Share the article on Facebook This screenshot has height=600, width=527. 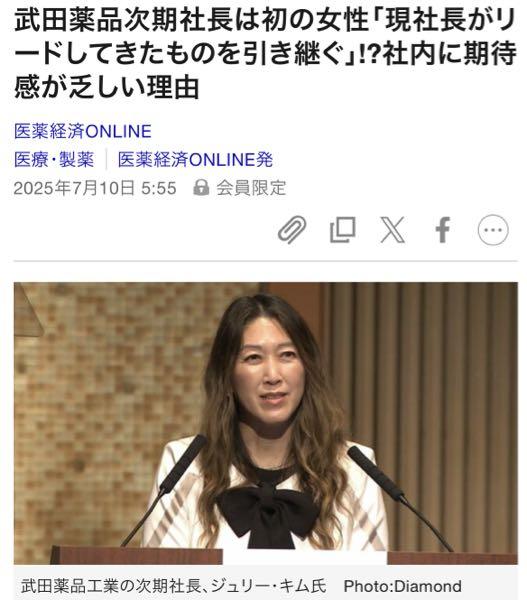(443, 230)
